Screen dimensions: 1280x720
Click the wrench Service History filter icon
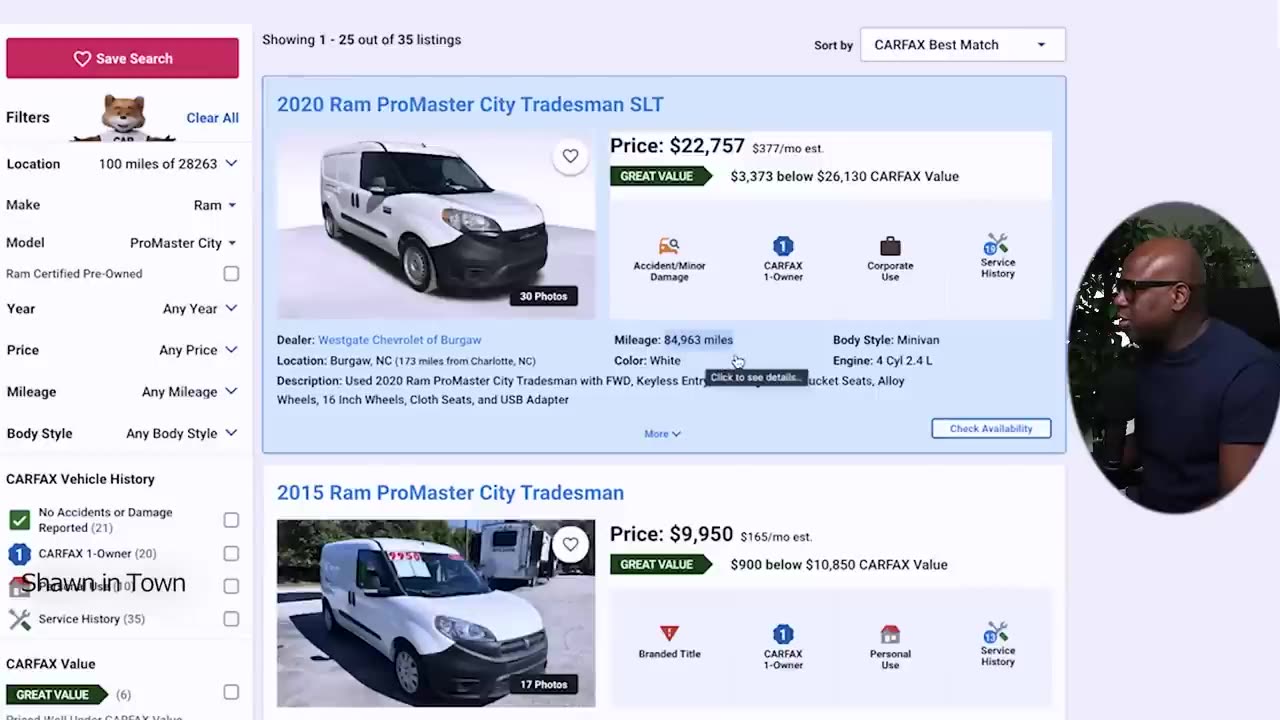(x=19, y=619)
